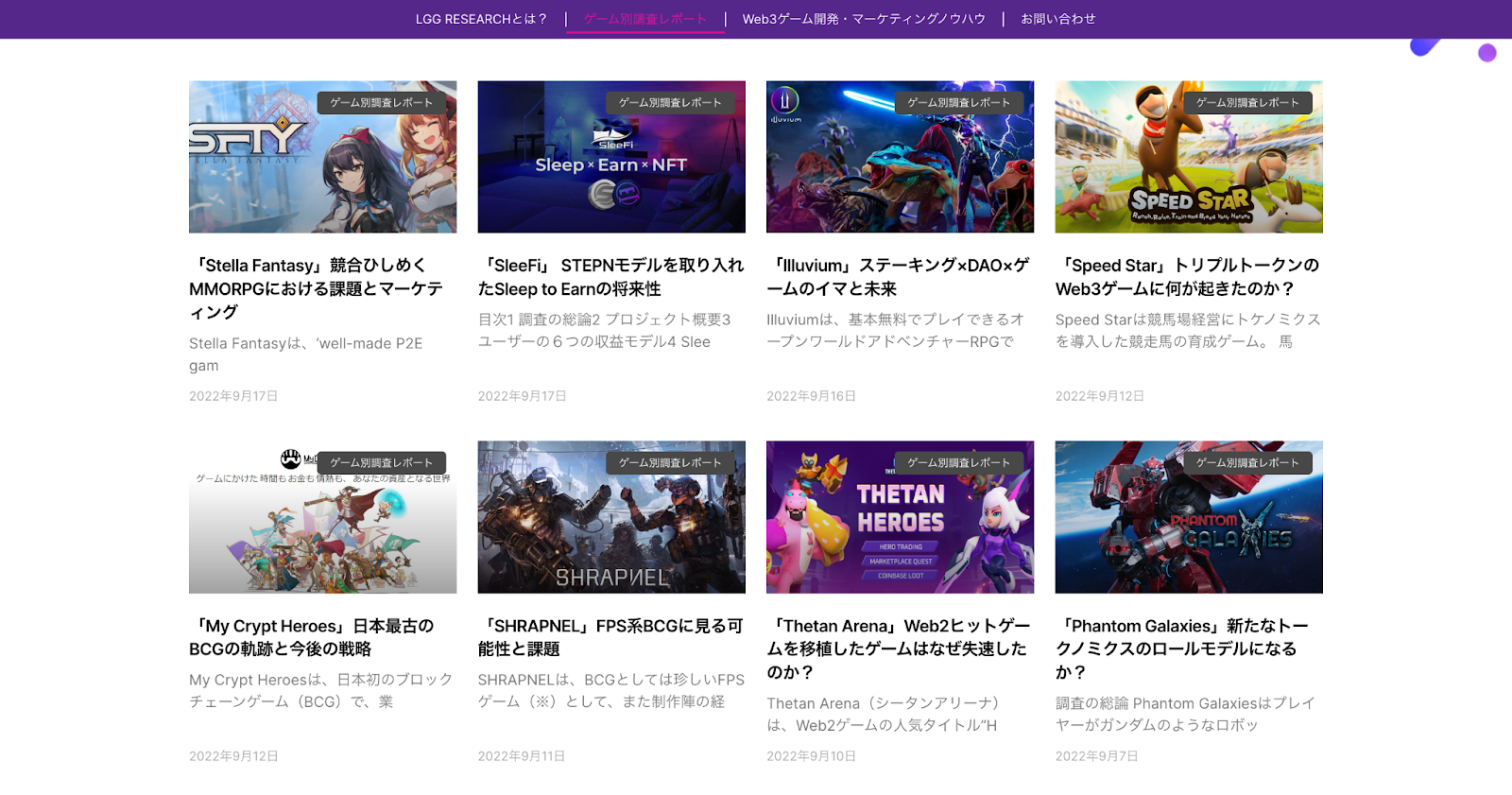Open「SleeFi」STEPNモデル article title
The image size is (1512, 795).
pyautogui.click(x=611, y=277)
